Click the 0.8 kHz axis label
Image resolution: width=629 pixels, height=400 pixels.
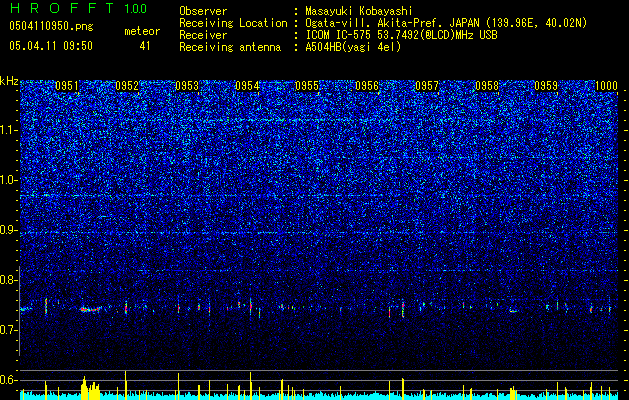[x=9, y=280]
